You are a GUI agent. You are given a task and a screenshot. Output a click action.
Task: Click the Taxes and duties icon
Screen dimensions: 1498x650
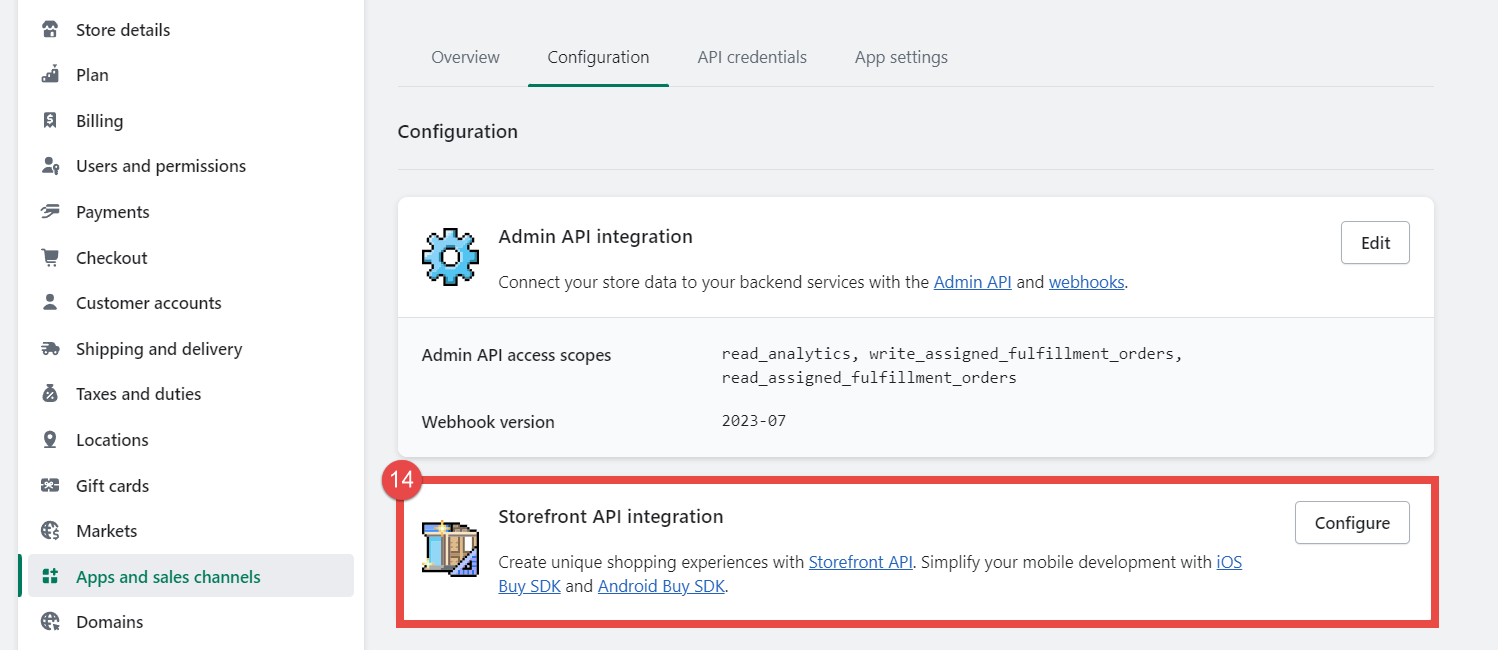(x=50, y=394)
